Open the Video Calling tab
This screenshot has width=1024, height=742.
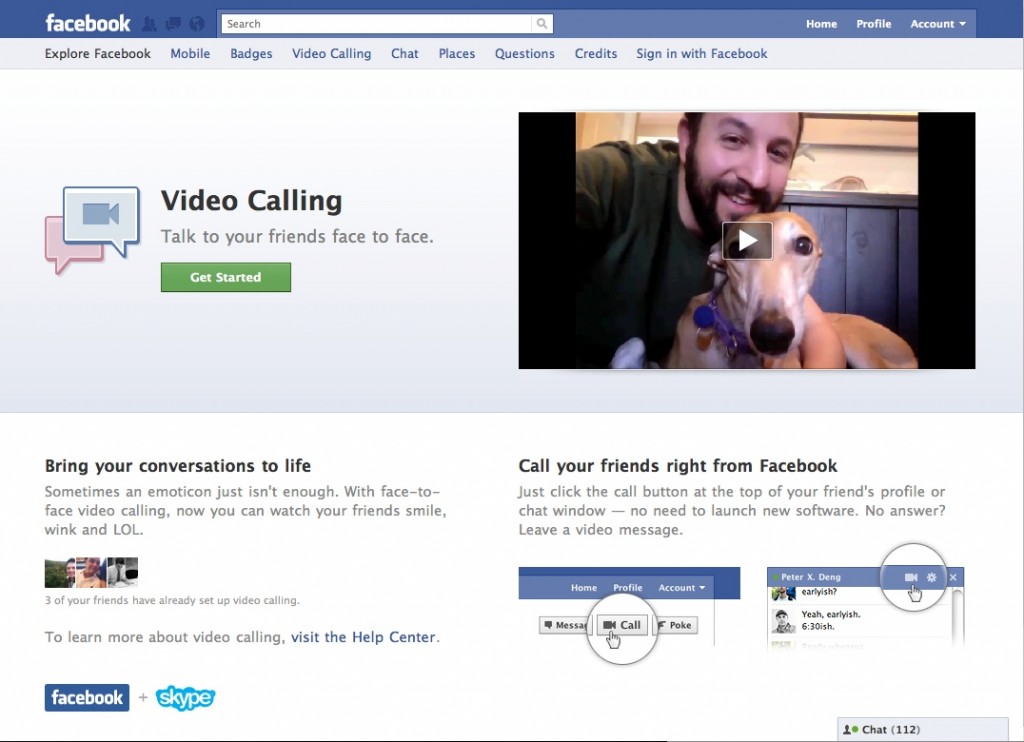point(331,54)
